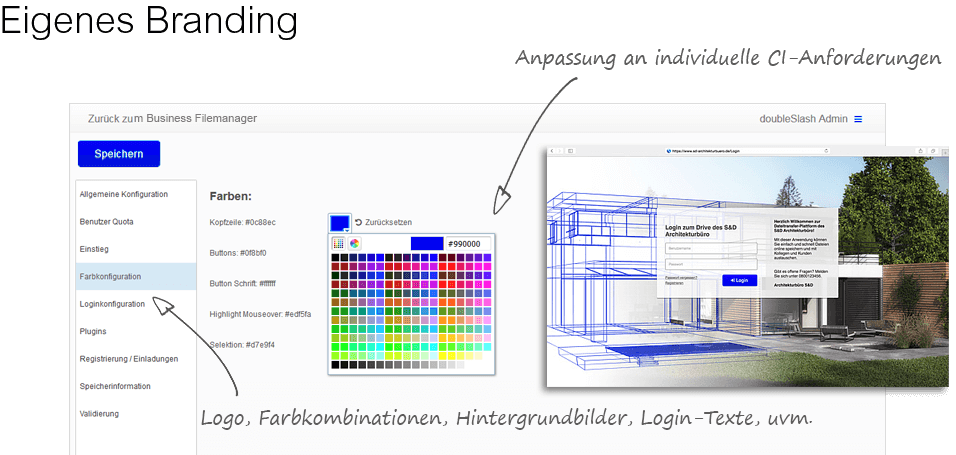Open the Kopfzeile color dropdown swatch

point(340,223)
